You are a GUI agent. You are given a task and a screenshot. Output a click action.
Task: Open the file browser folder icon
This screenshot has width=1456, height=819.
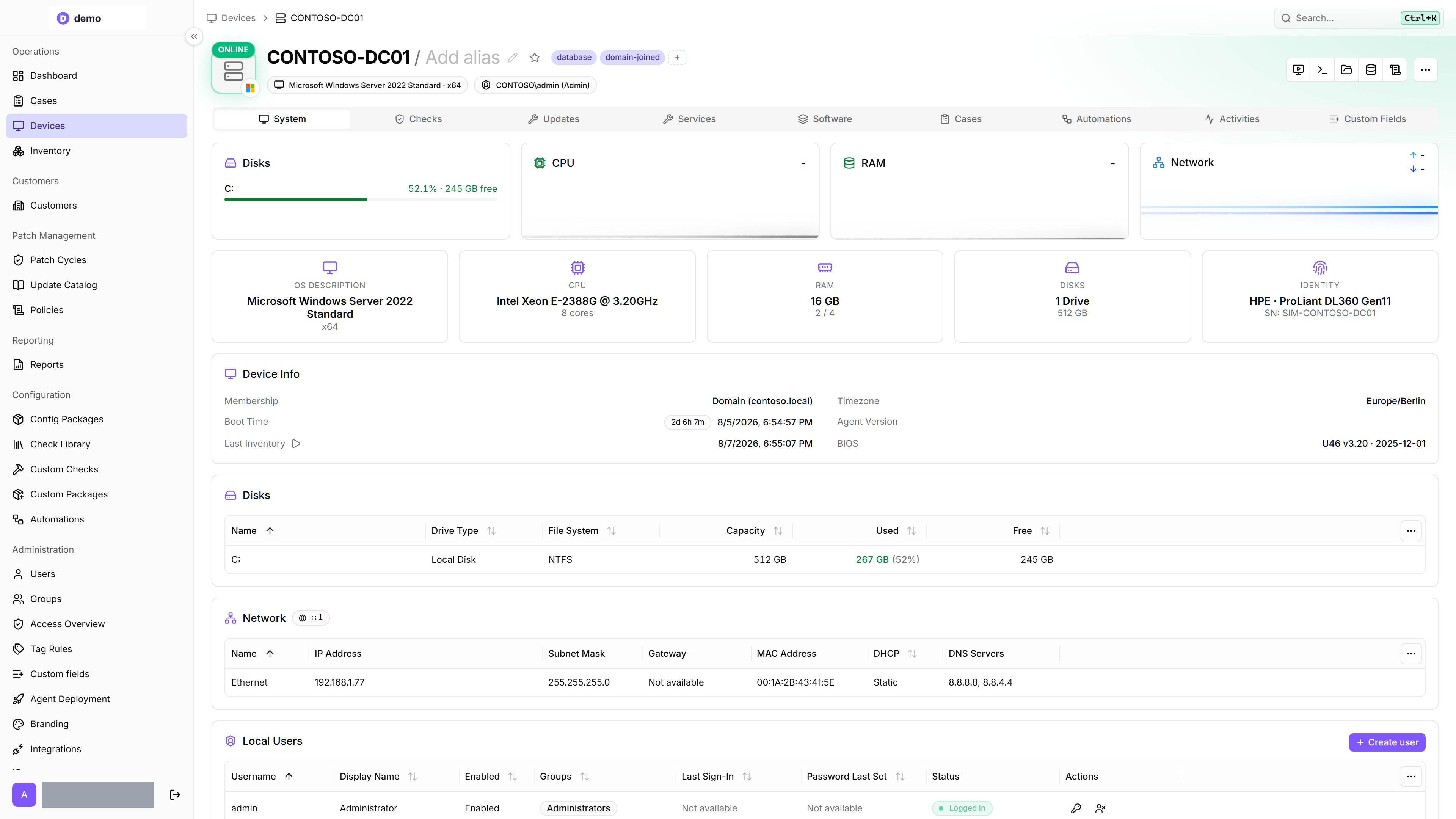(x=1347, y=70)
